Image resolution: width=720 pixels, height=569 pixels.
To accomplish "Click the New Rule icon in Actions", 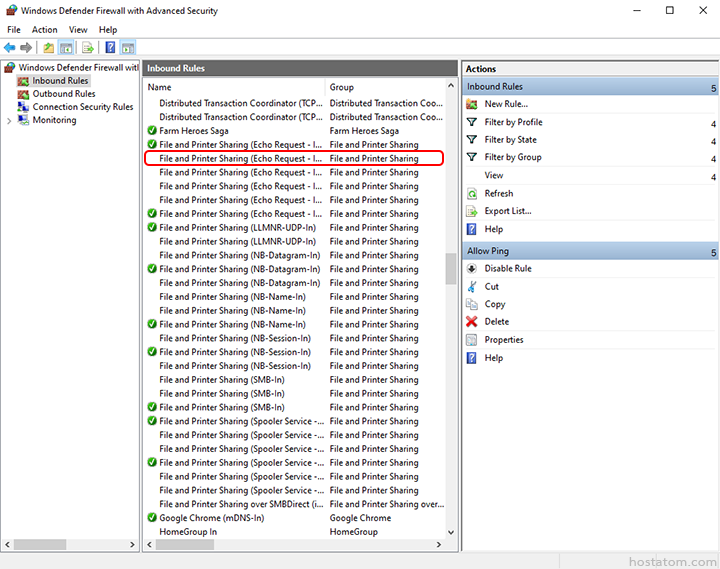I will pyautogui.click(x=473, y=104).
